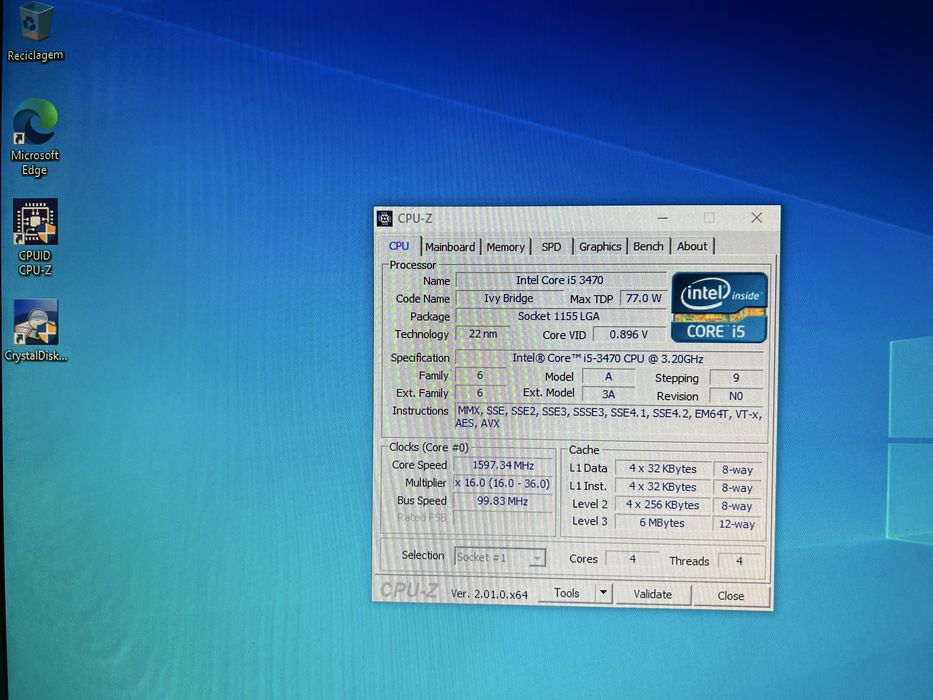Click the Level 3 value '6 MBytes'
The width and height of the screenshot is (933, 700).
[662, 523]
